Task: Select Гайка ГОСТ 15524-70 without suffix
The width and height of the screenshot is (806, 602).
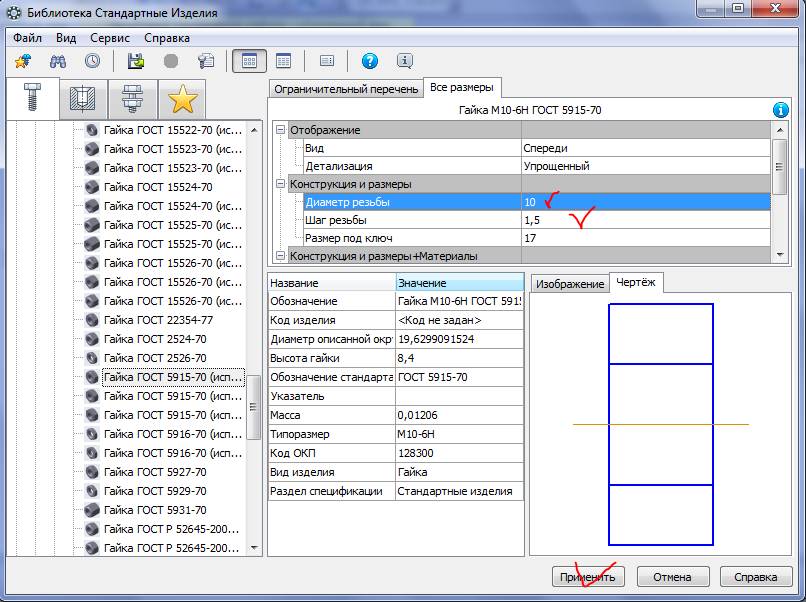Action: [158, 187]
